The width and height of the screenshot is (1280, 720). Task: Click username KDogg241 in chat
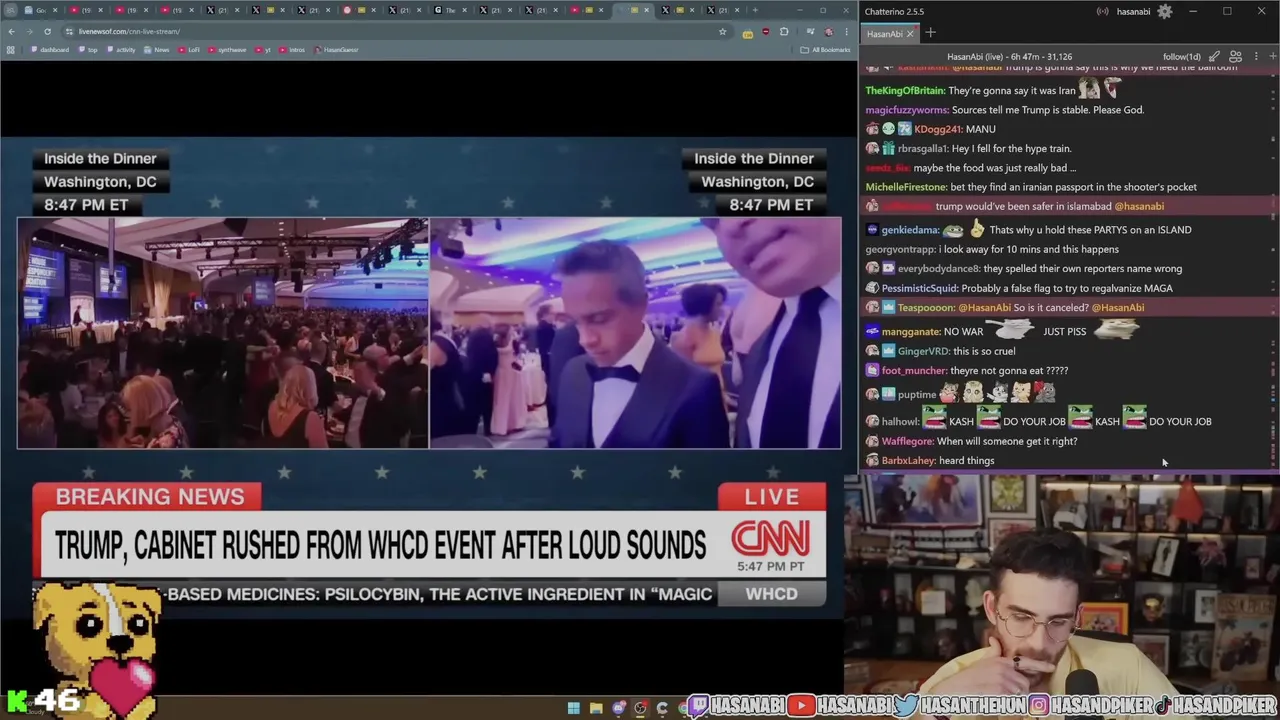pos(938,129)
